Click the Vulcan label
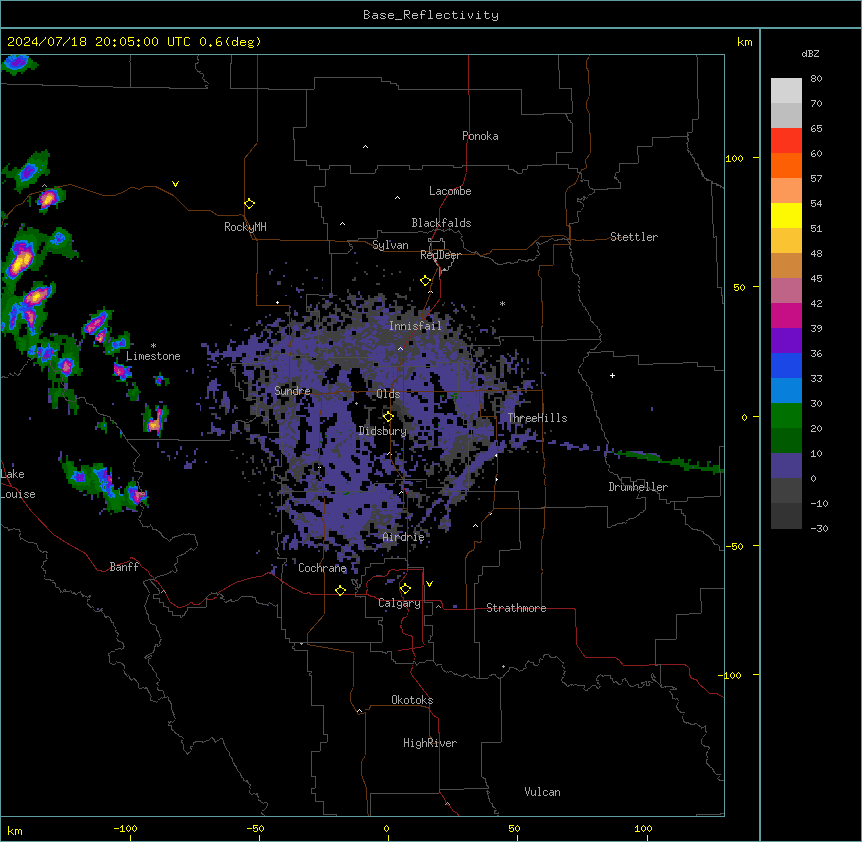The image size is (862, 842). [x=542, y=792]
